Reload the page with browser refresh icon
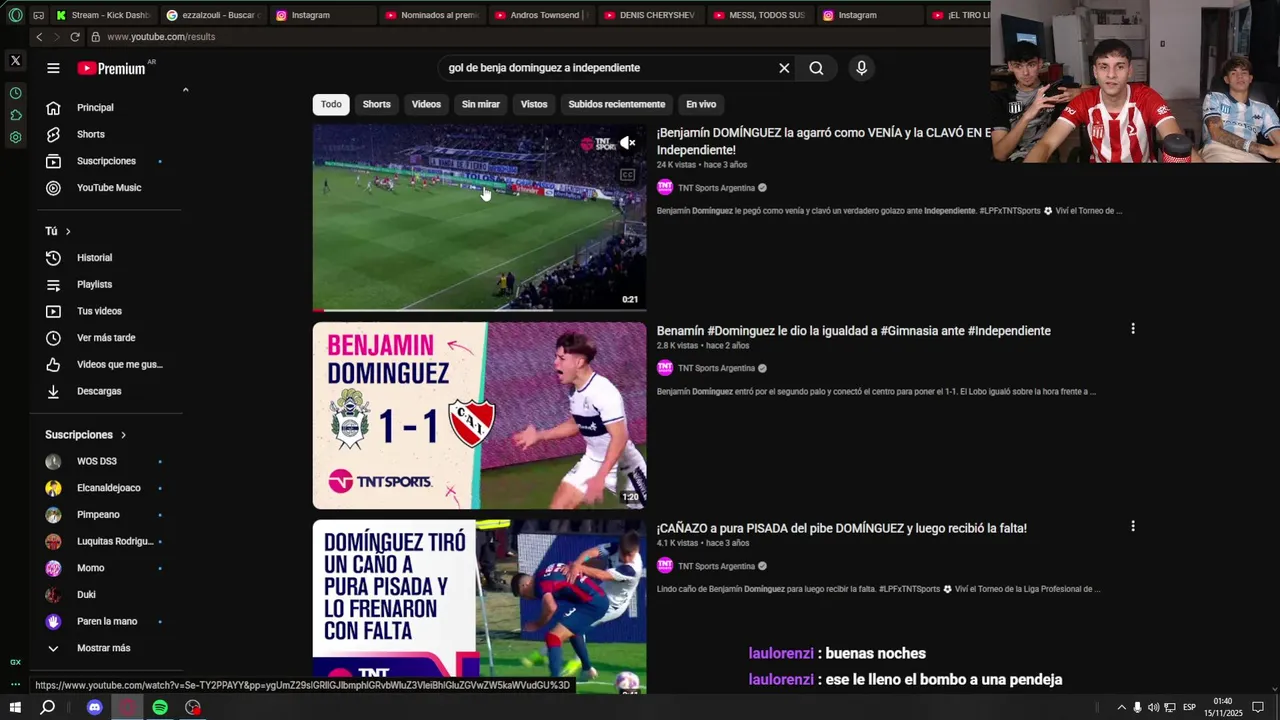This screenshot has width=1280, height=720. pyautogui.click(x=74, y=37)
